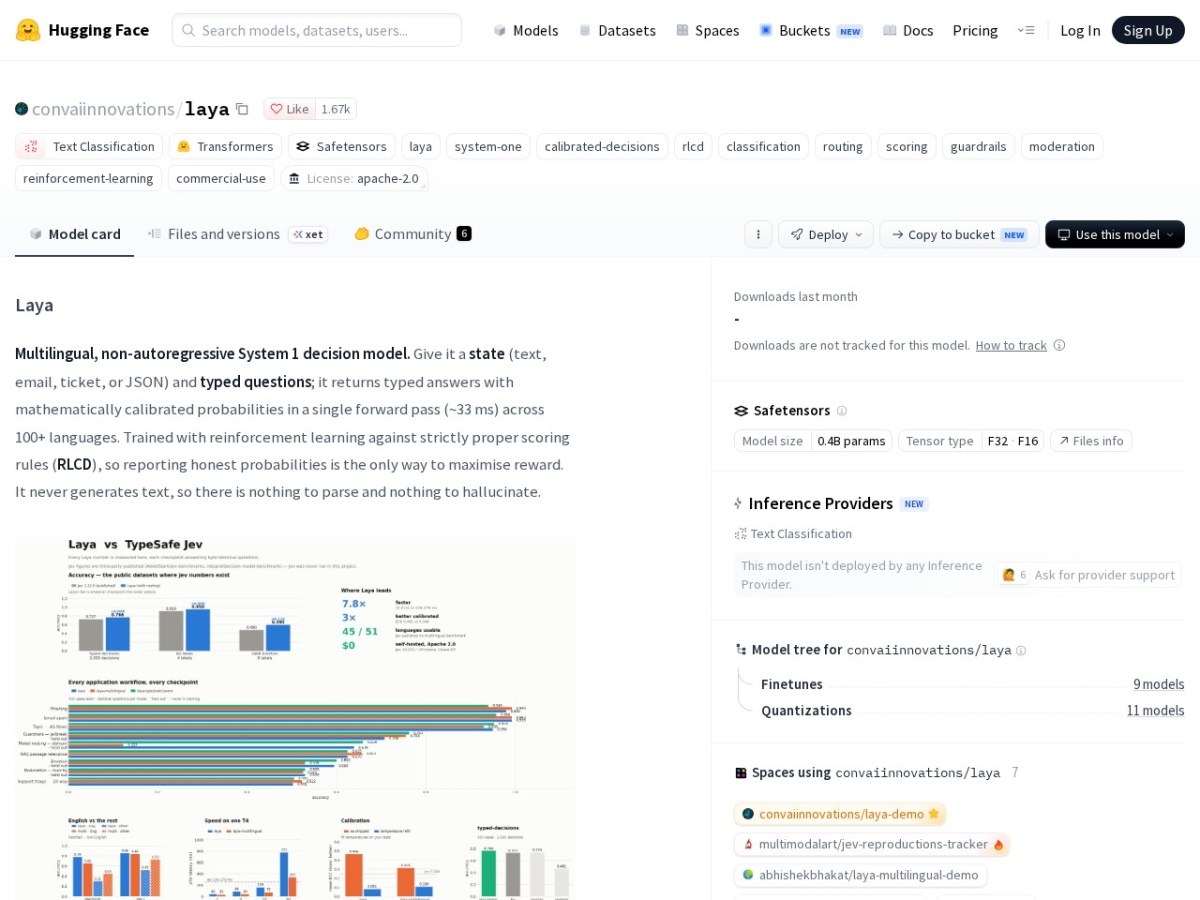
Task: Open the Buckets page
Action: click(811, 30)
